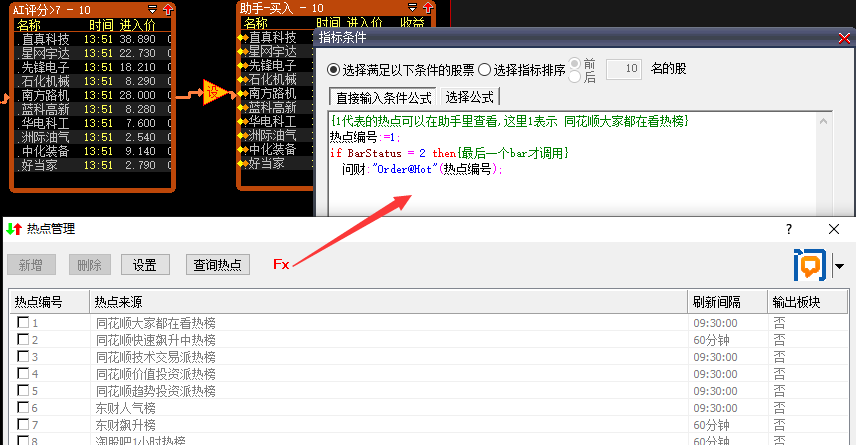Image resolution: width=856 pixels, height=445 pixels.
Task: Click the ranking count field showing 10
Action: click(624, 70)
